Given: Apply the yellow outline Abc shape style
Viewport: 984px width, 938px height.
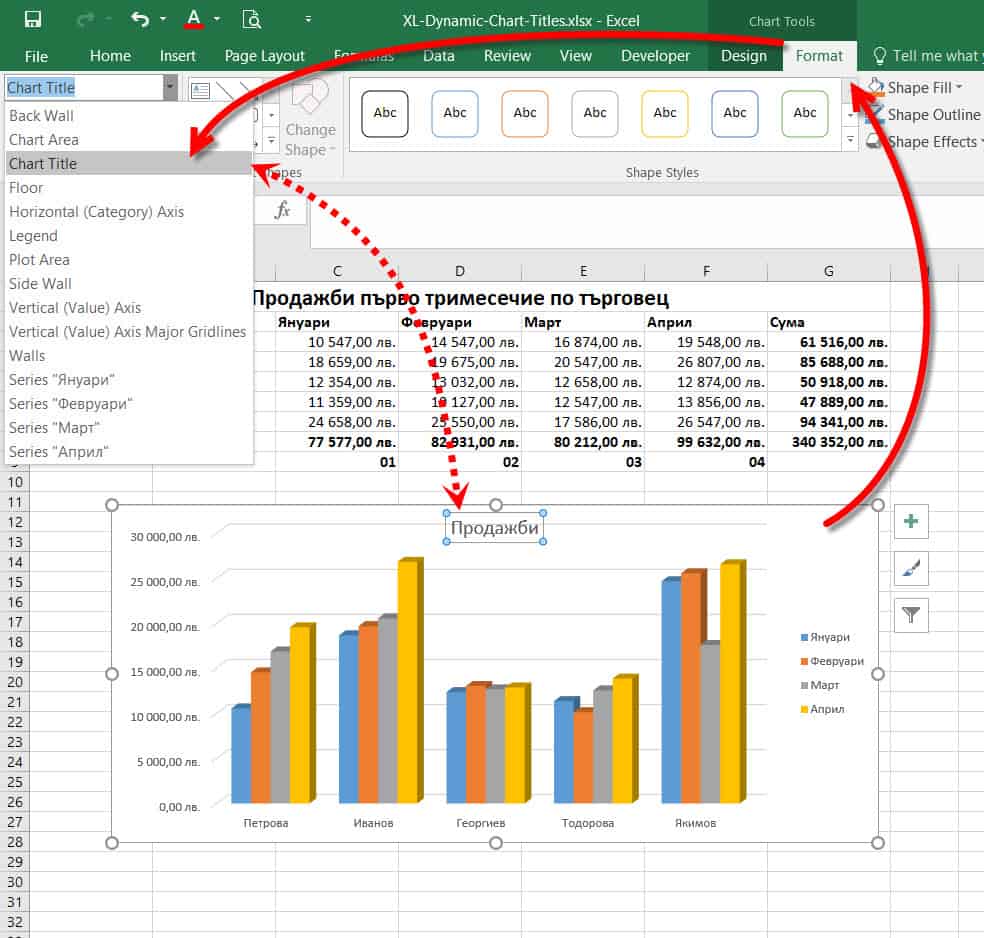Looking at the screenshot, I should coord(665,113).
